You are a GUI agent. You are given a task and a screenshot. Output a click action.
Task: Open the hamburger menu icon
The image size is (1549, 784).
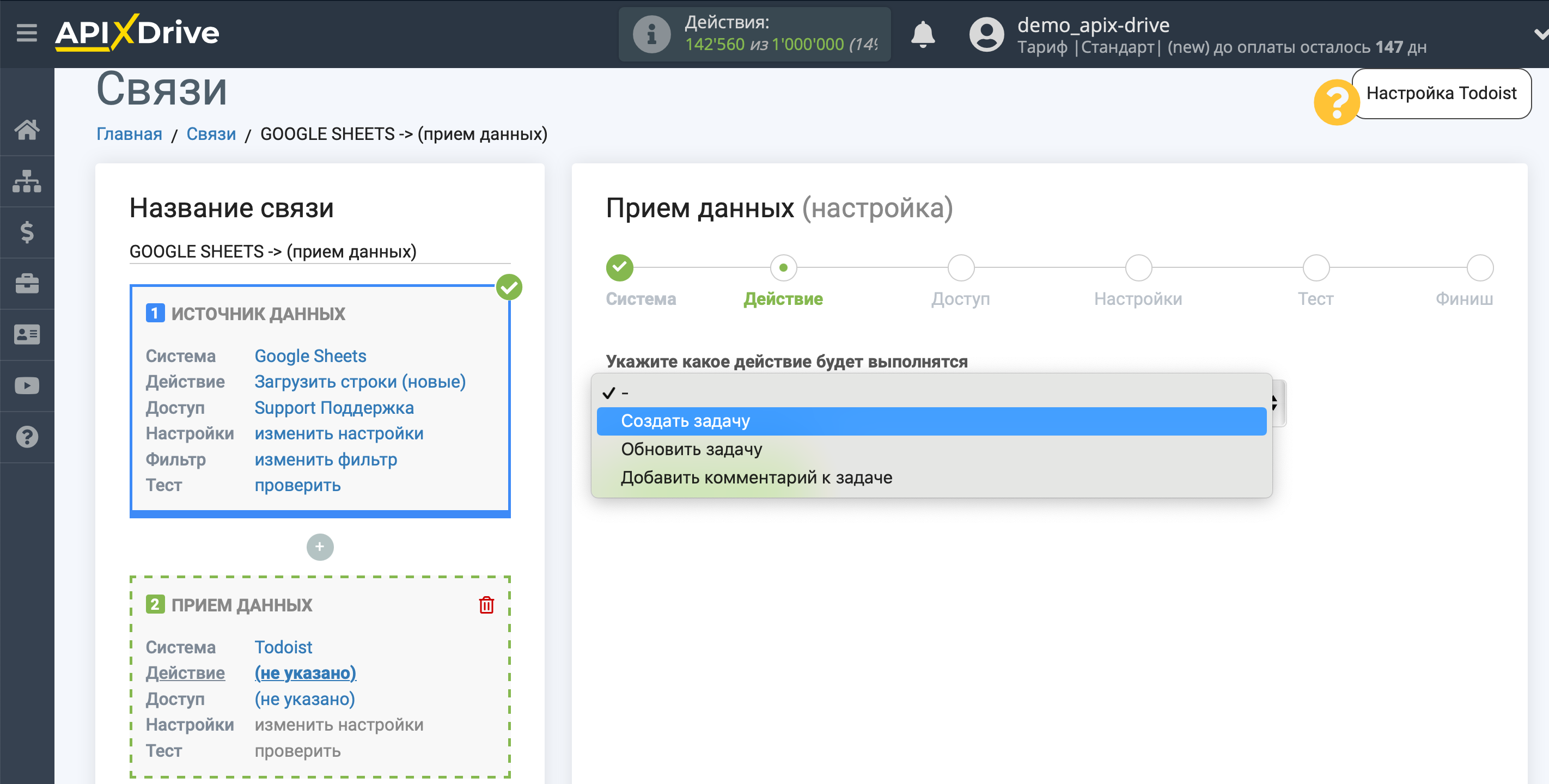[x=27, y=33]
